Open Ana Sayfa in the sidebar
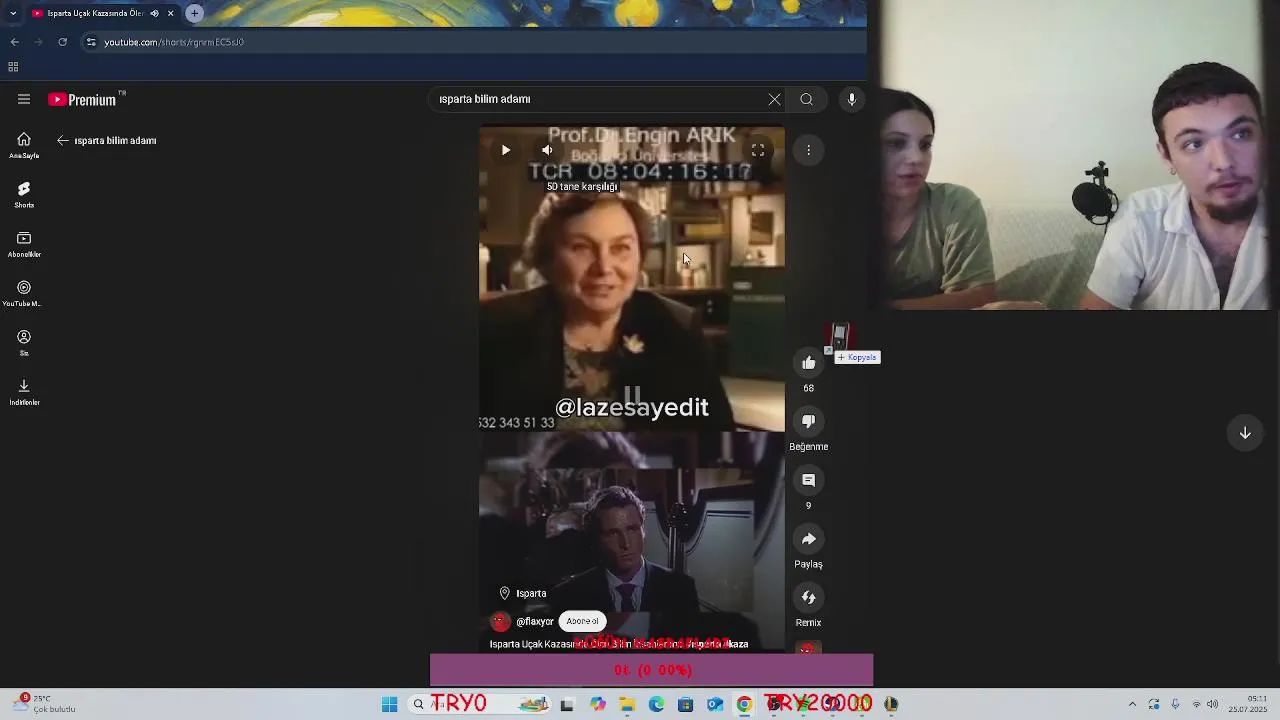Viewport: 1280px width, 720px height. (x=24, y=145)
